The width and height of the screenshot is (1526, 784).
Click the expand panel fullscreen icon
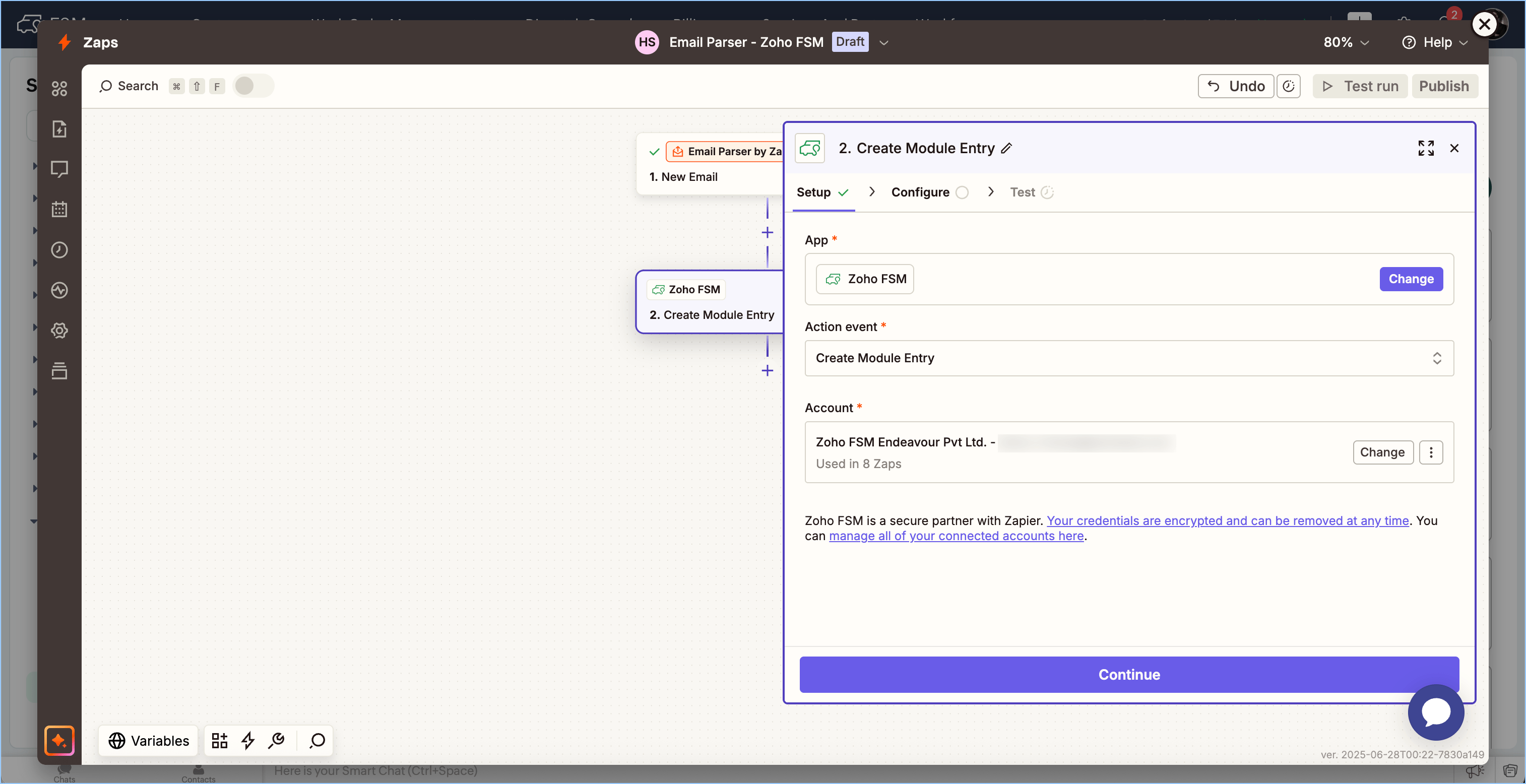tap(1425, 148)
